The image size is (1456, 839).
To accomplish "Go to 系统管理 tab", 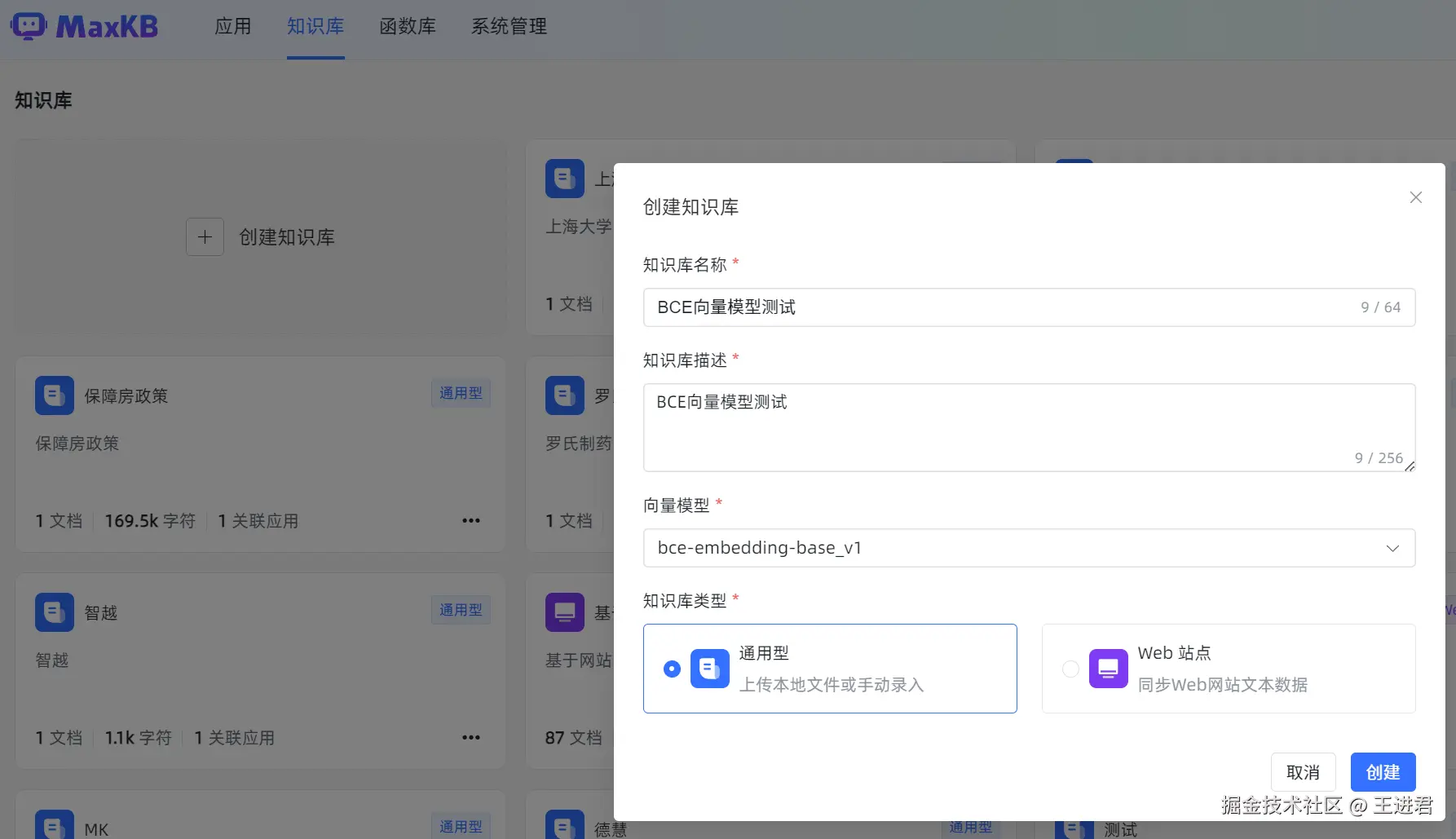I will (x=509, y=26).
